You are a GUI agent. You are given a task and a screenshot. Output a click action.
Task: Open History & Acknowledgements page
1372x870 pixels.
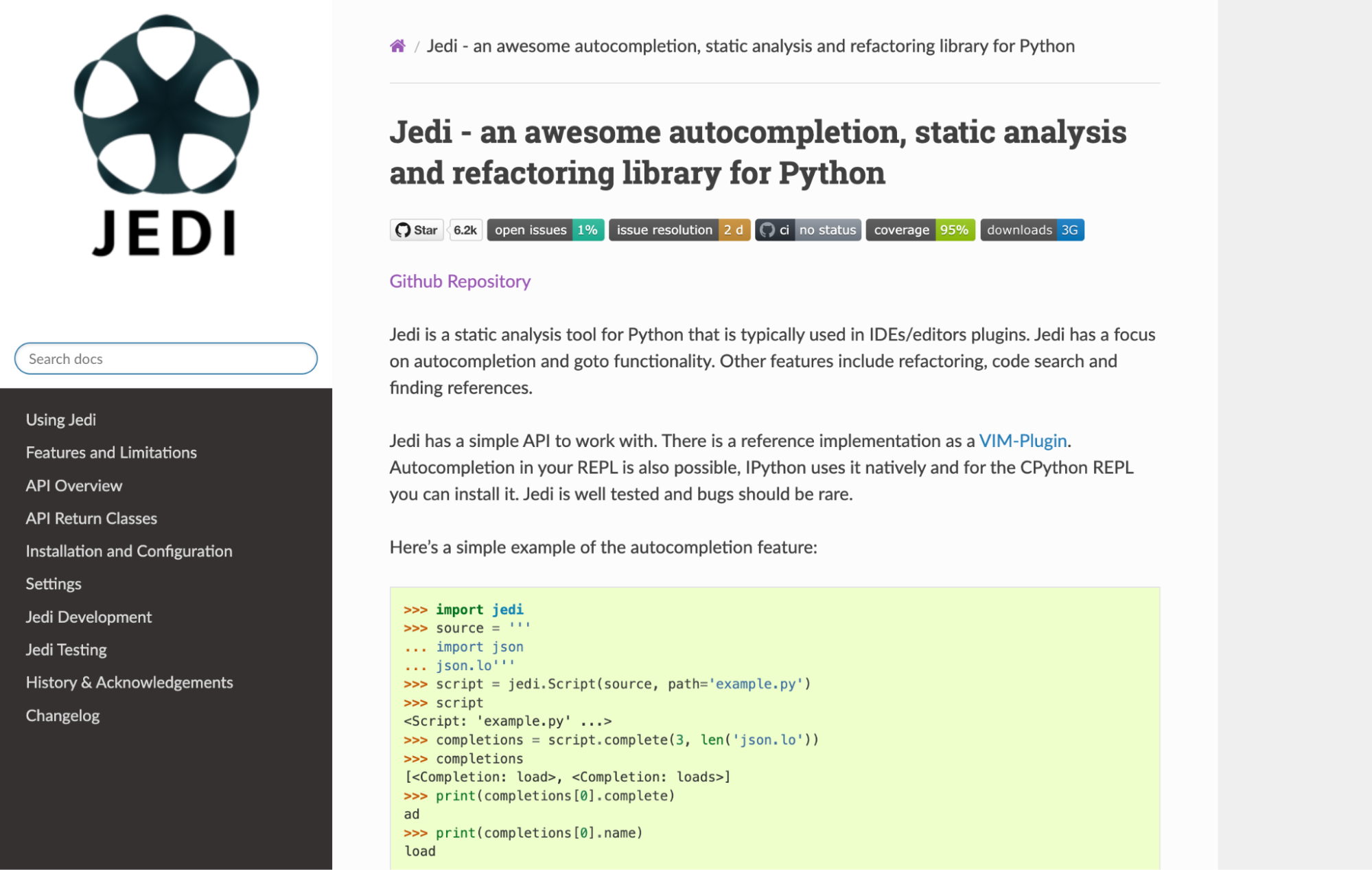[x=129, y=683]
